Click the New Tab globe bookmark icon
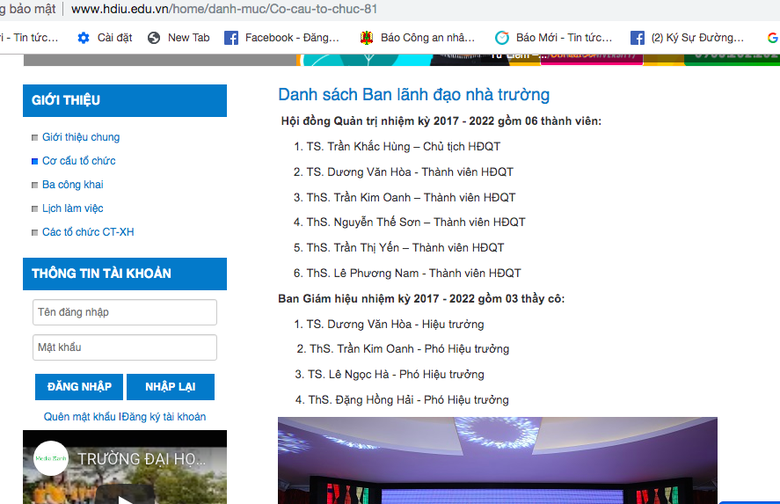Viewport: 780px width, 504px height. tap(154, 38)
